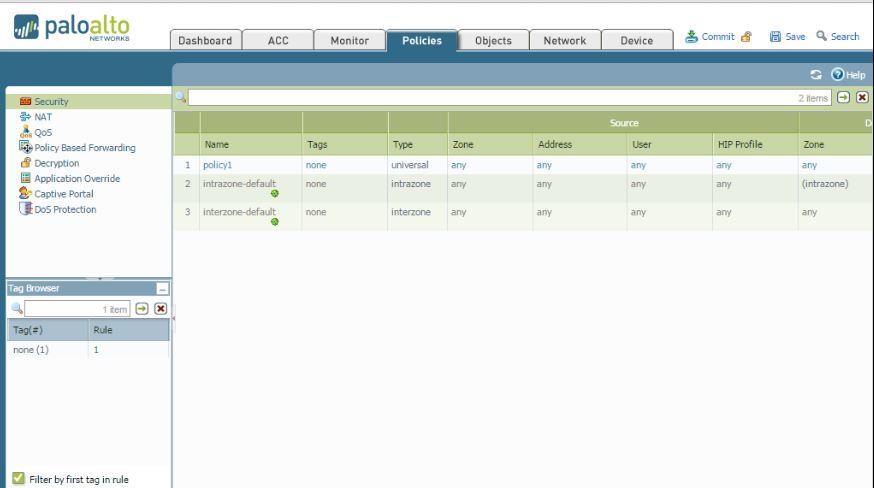
Task: Clear Tag Browser filter with red X
Action: pyautogui.click(x=160, y=309)
